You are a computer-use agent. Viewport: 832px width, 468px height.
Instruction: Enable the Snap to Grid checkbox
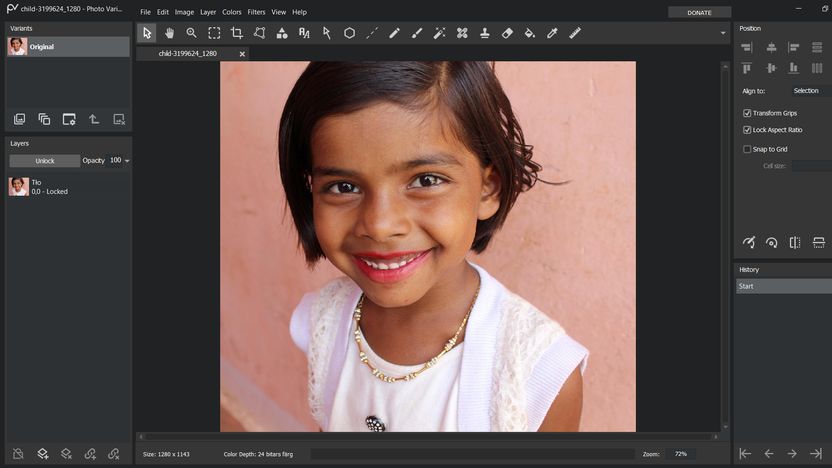click(x=747, y=149)
